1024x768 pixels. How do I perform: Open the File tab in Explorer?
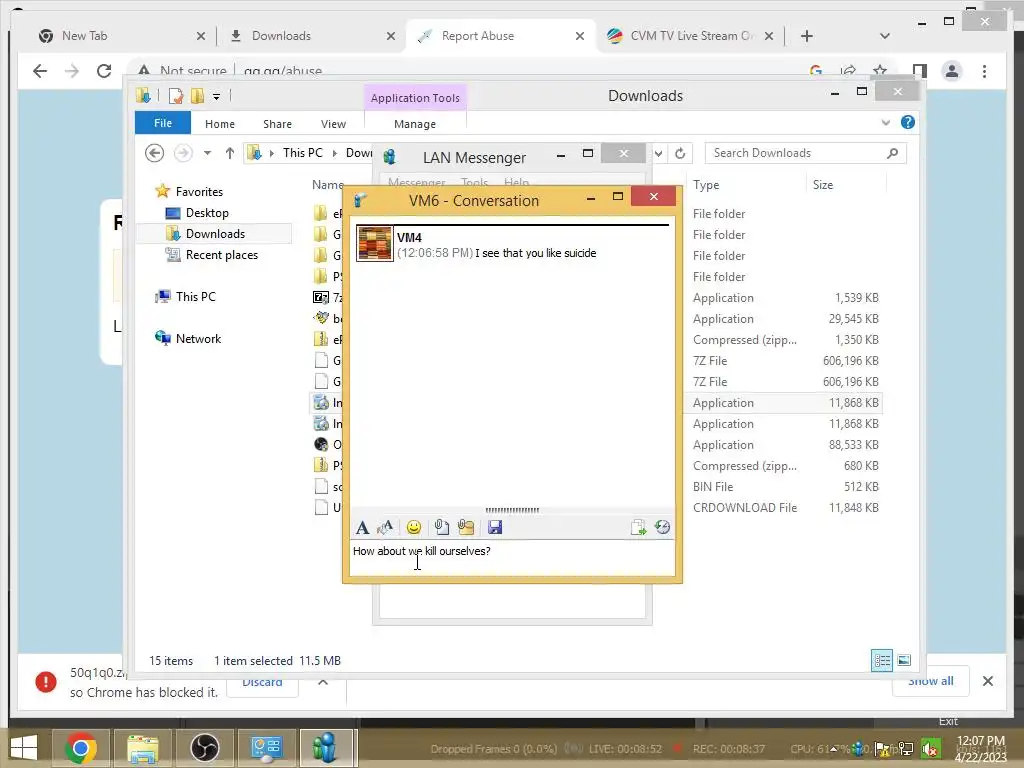163,123
